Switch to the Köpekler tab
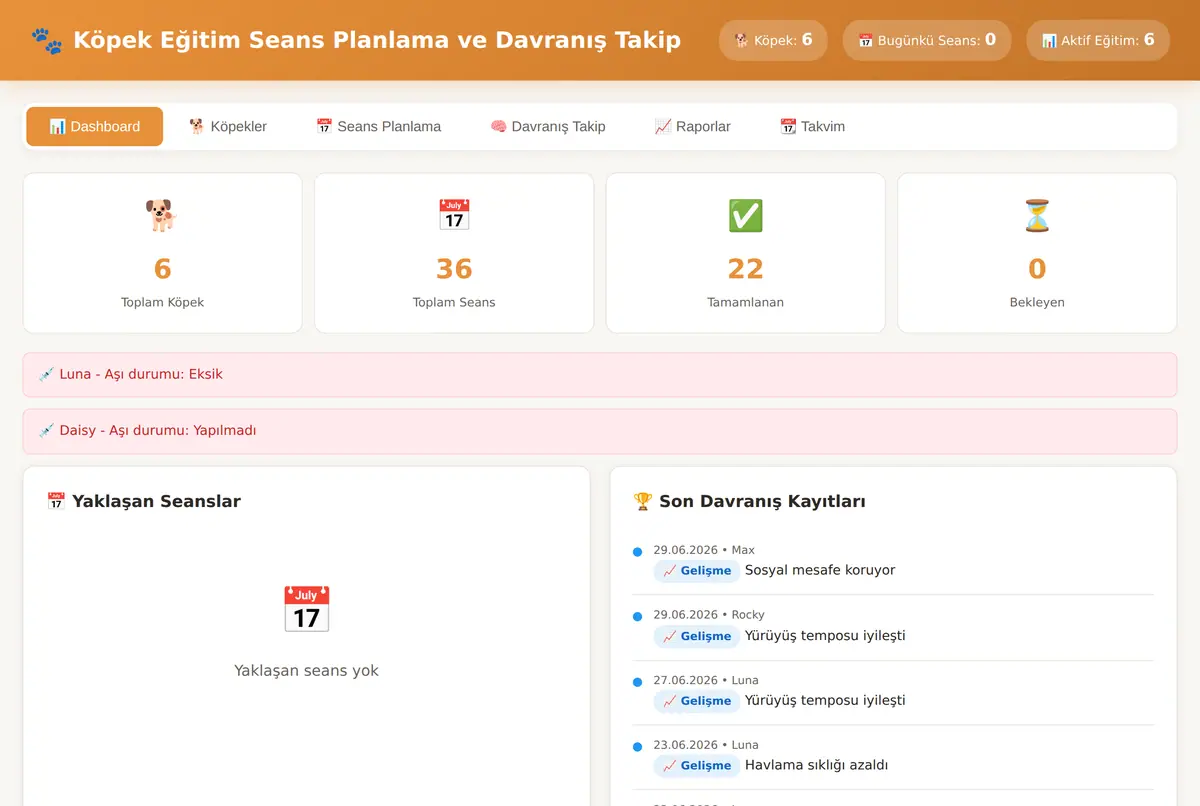The height and width of the screenshot is (806, 1200). coord(228,127)
